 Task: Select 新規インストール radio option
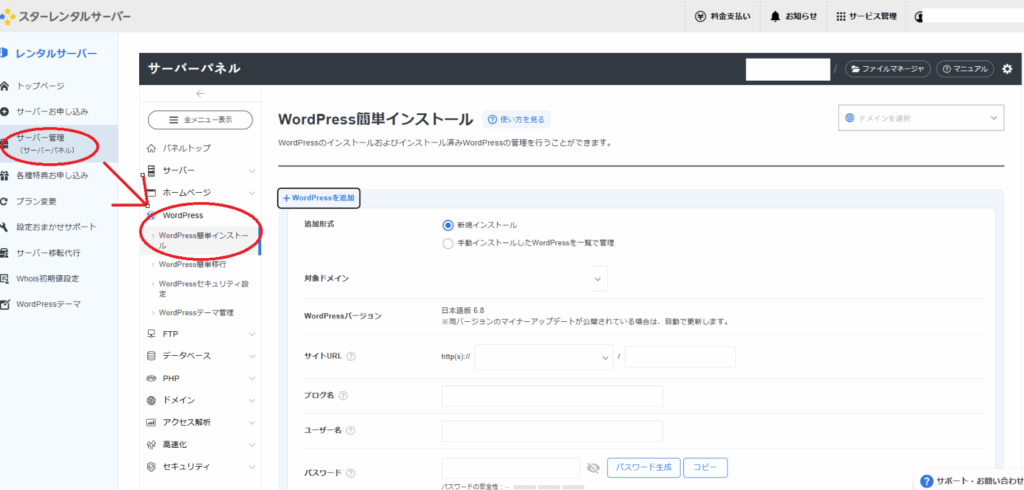tap(447, 225)
